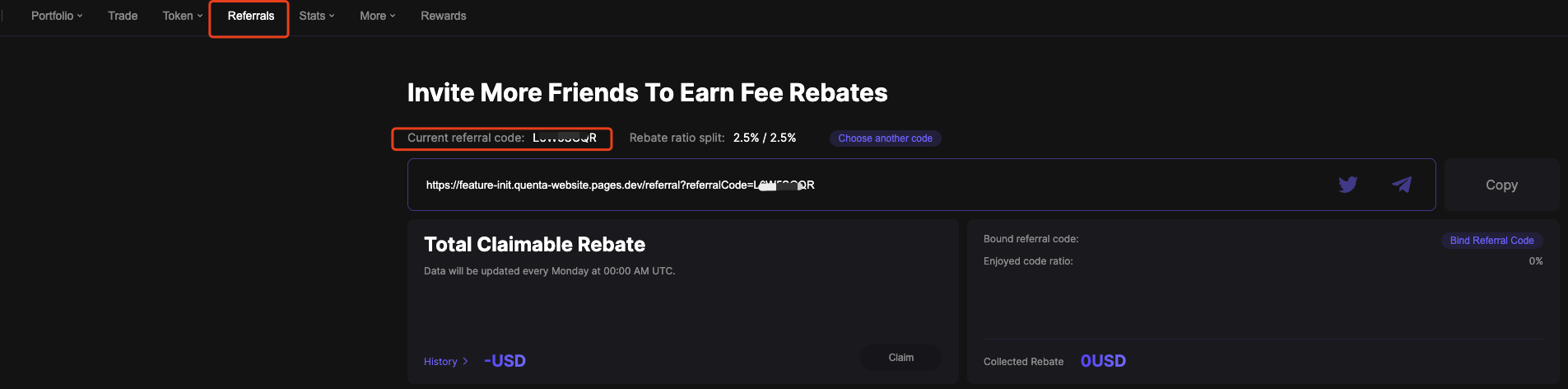Click Choose another code
Screen dimensions: 1568x389
click(885, 138)
